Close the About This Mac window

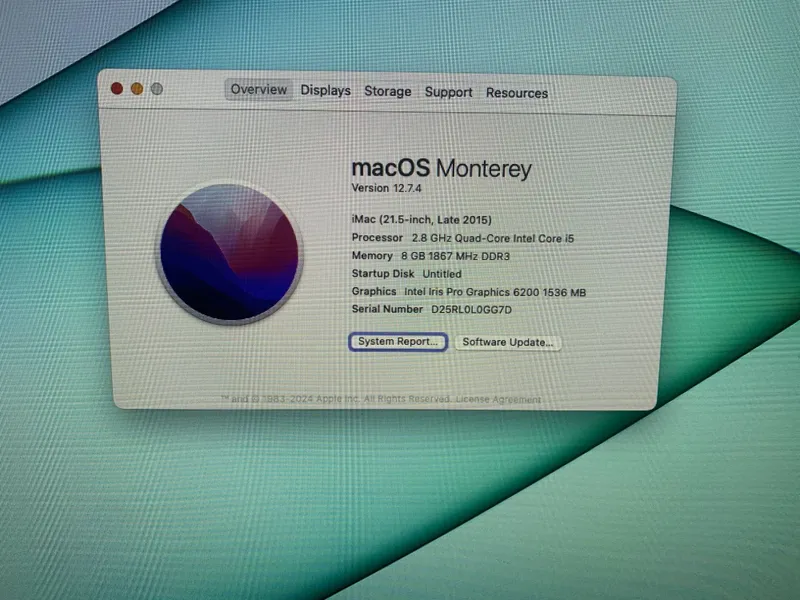point(117,88)
